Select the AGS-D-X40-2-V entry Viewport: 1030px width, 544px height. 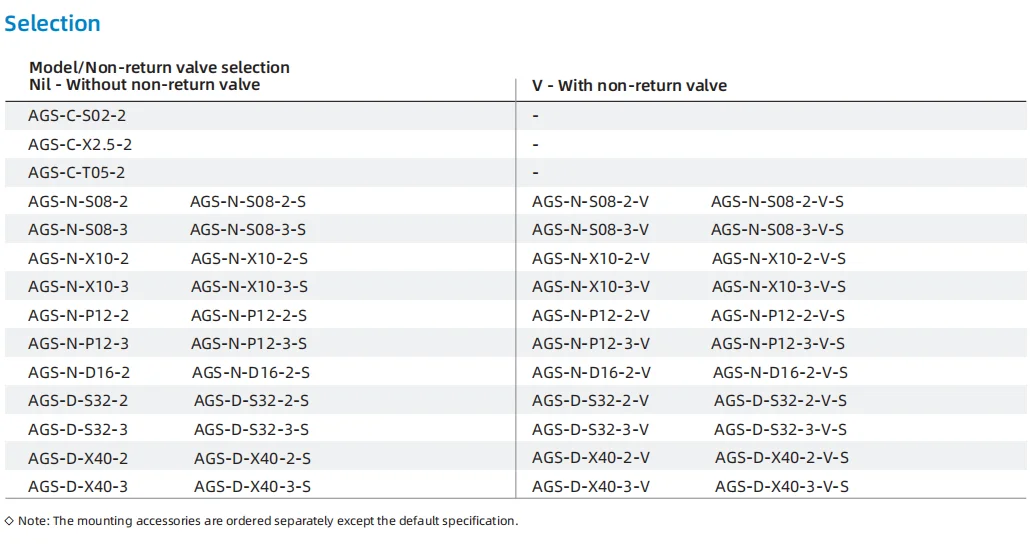591,458
